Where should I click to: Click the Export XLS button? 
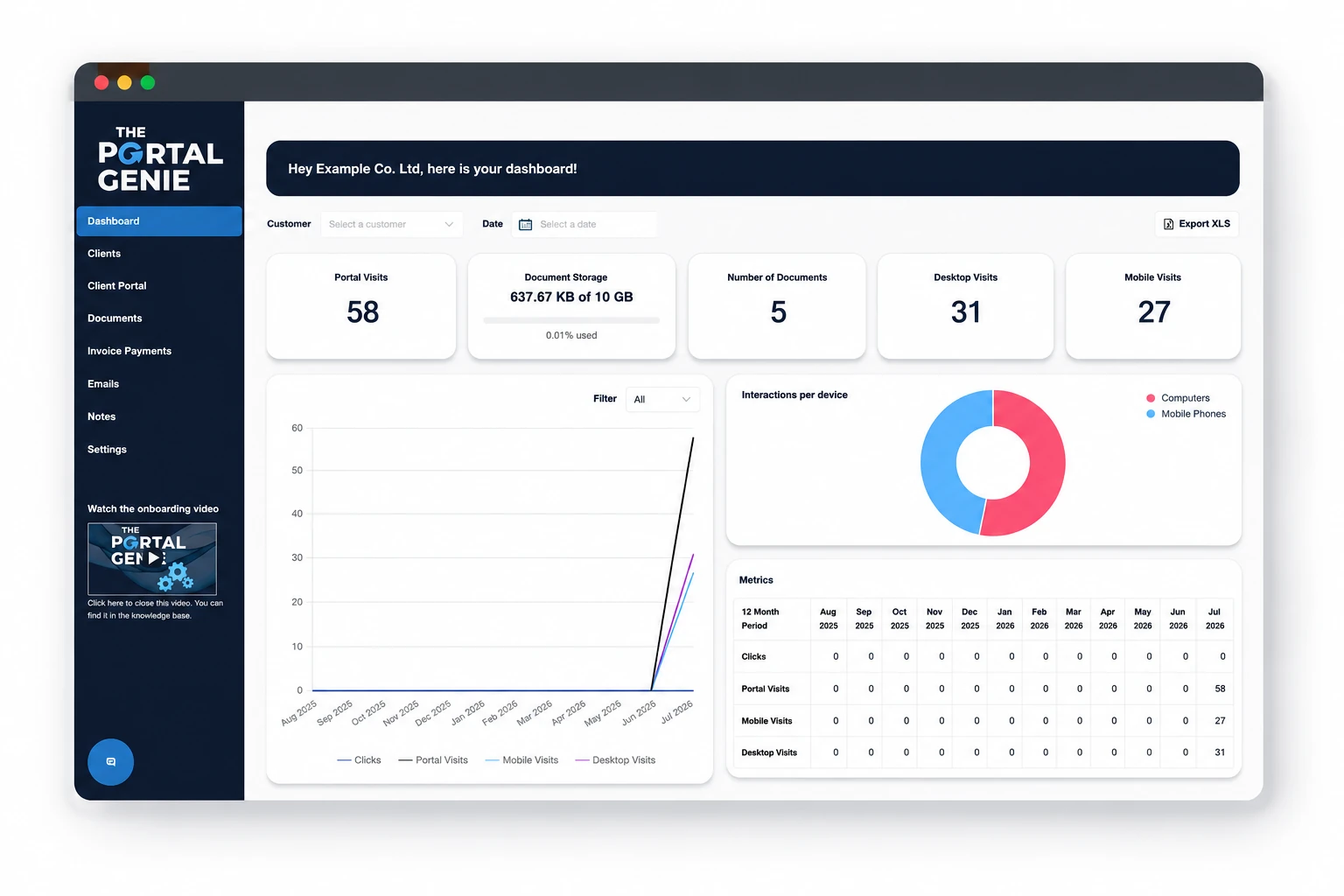click(x=1196, y=224)
